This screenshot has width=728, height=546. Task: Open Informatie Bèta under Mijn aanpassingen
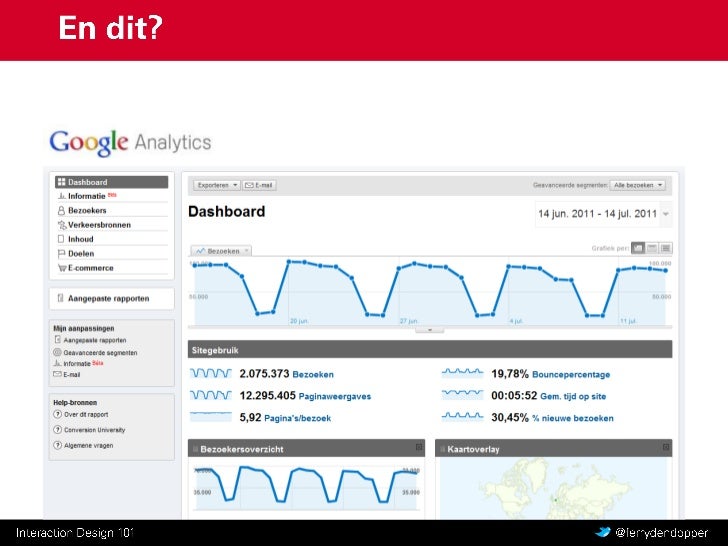point(83,364)
